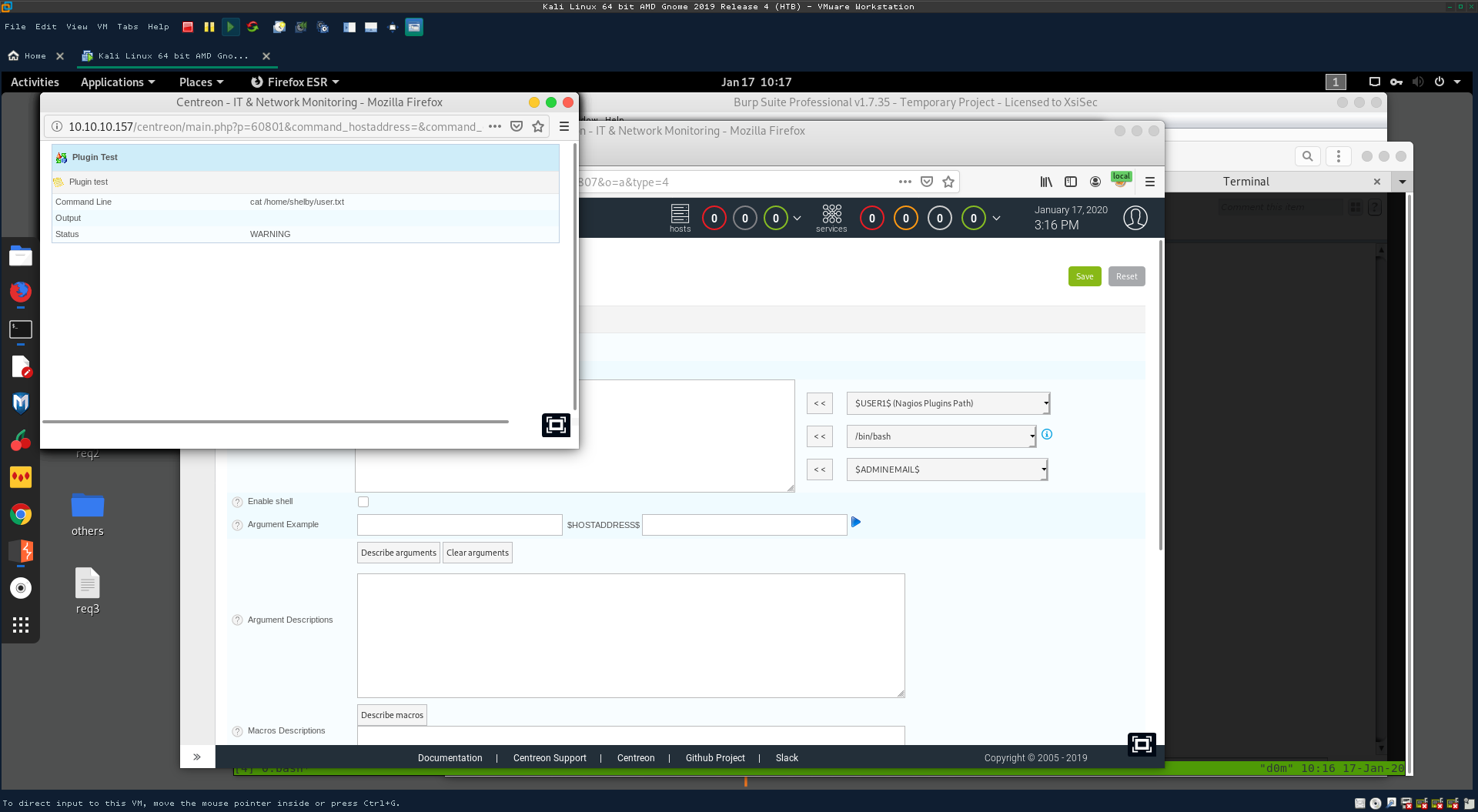Open the VMware View menu
Screen dimensions: 1478x812
[x=77, y=27]
